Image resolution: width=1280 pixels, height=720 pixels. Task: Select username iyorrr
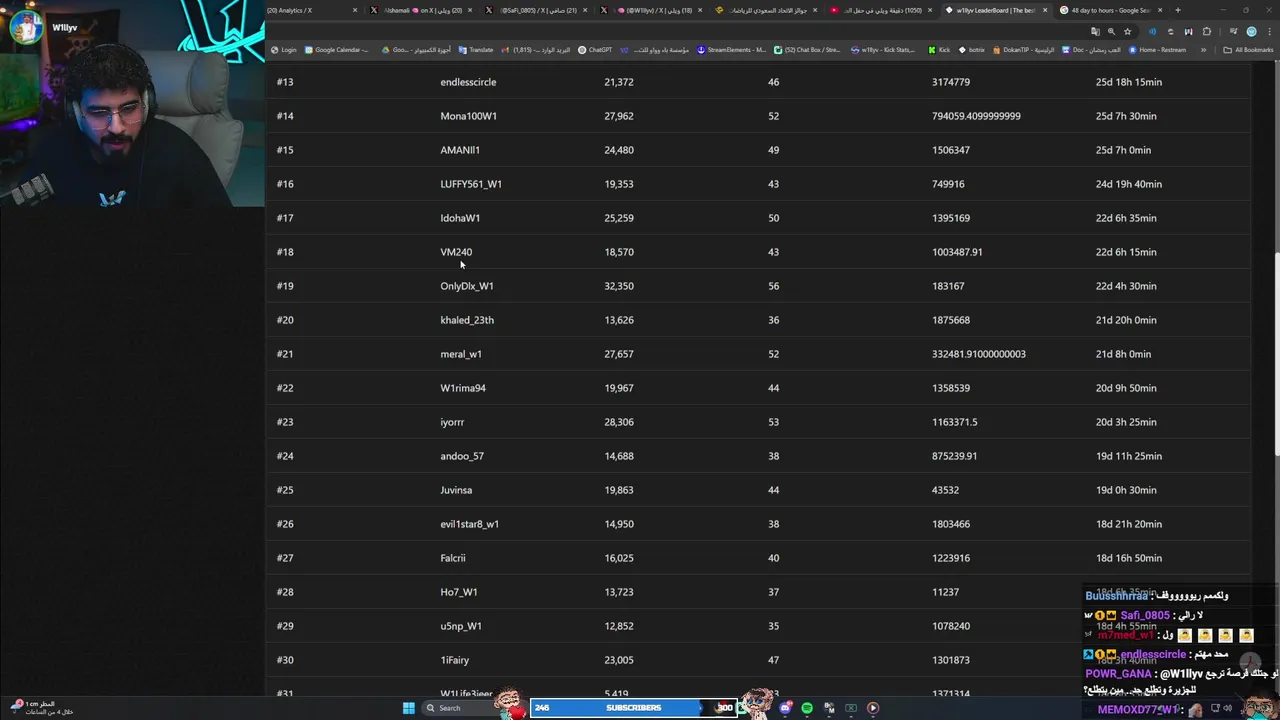tap(452, 422)
